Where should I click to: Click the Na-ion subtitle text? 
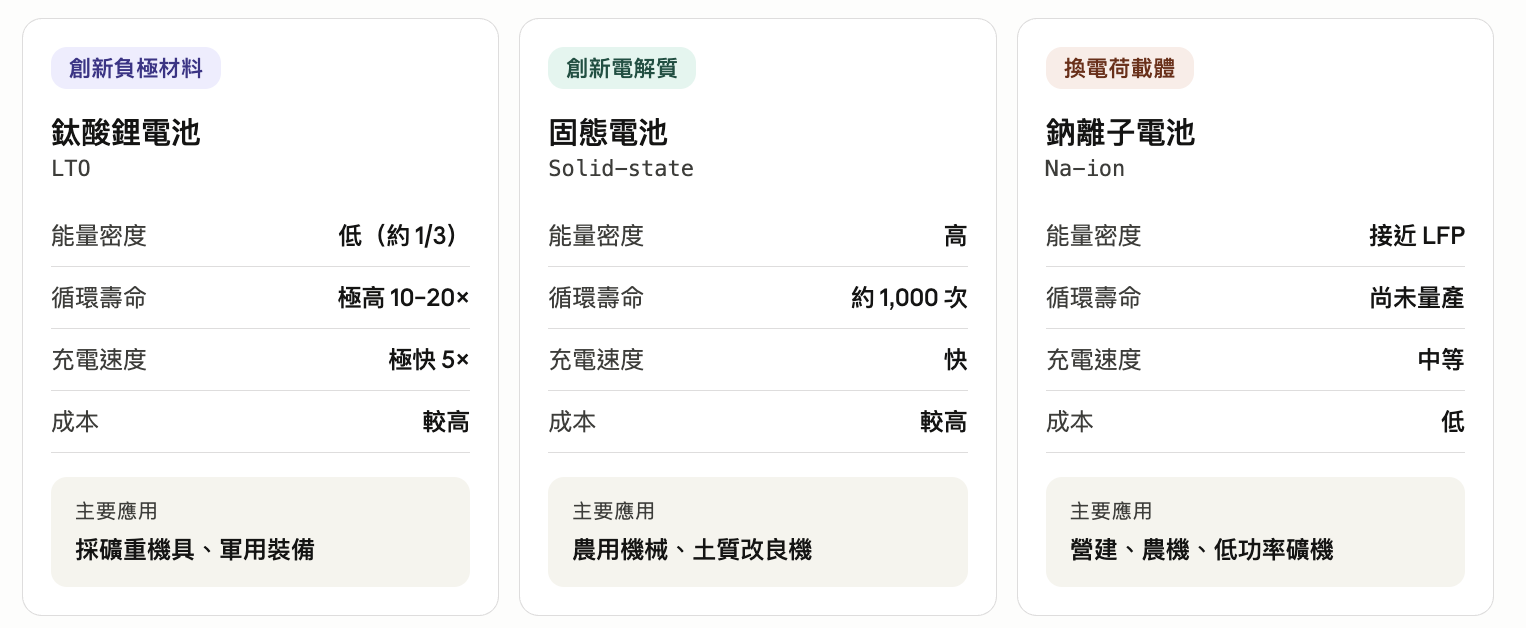[x=1085, y=169]
